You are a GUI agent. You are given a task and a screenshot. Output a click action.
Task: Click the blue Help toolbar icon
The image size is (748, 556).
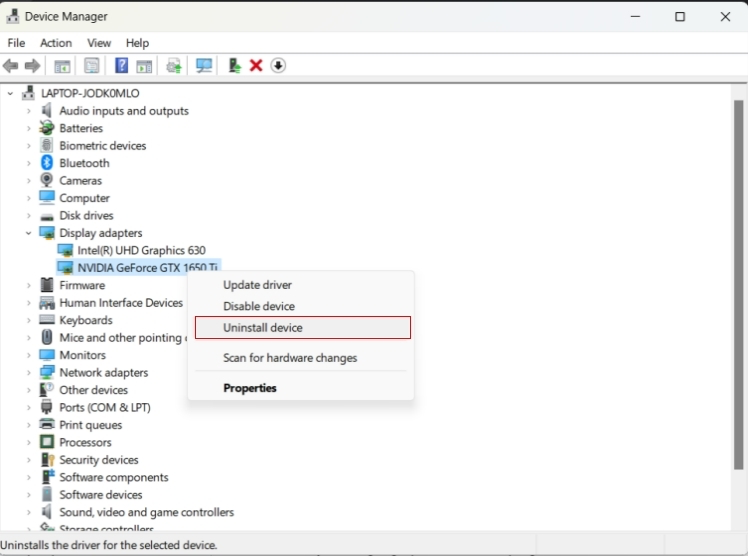coord(121,66)
